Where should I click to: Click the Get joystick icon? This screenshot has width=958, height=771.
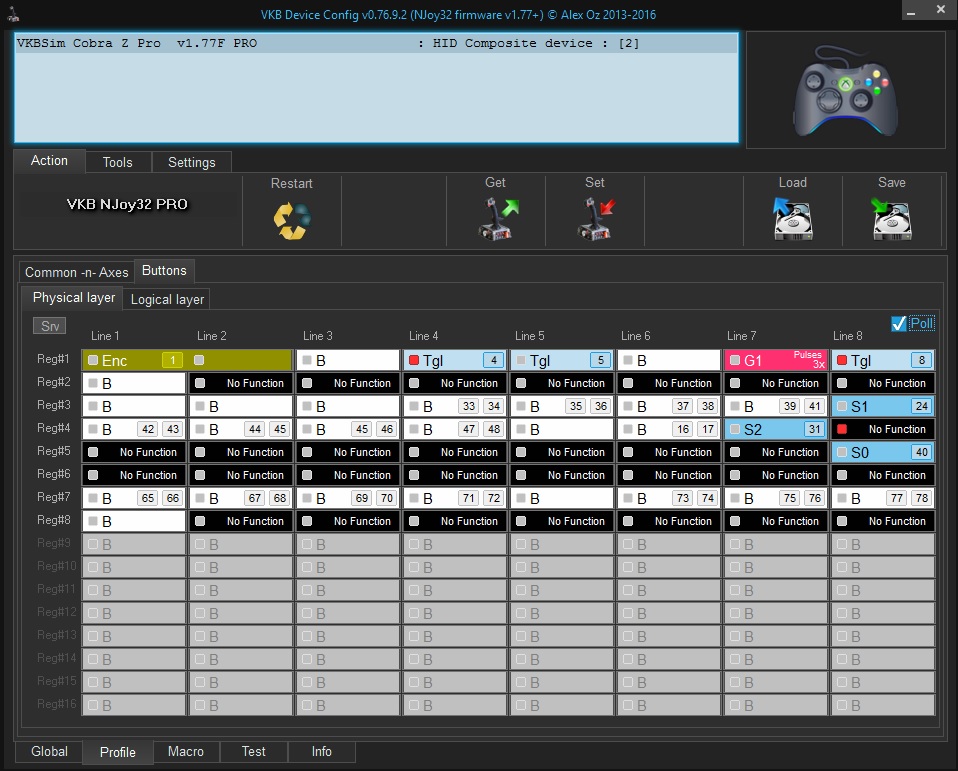click(498, 218)
